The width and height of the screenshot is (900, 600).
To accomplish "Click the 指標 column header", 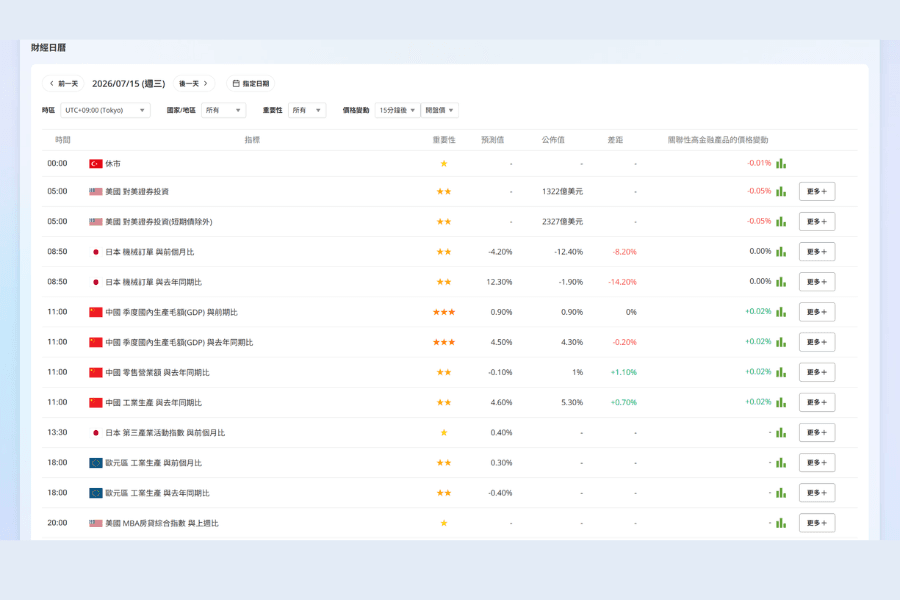I will pos(252,140).
